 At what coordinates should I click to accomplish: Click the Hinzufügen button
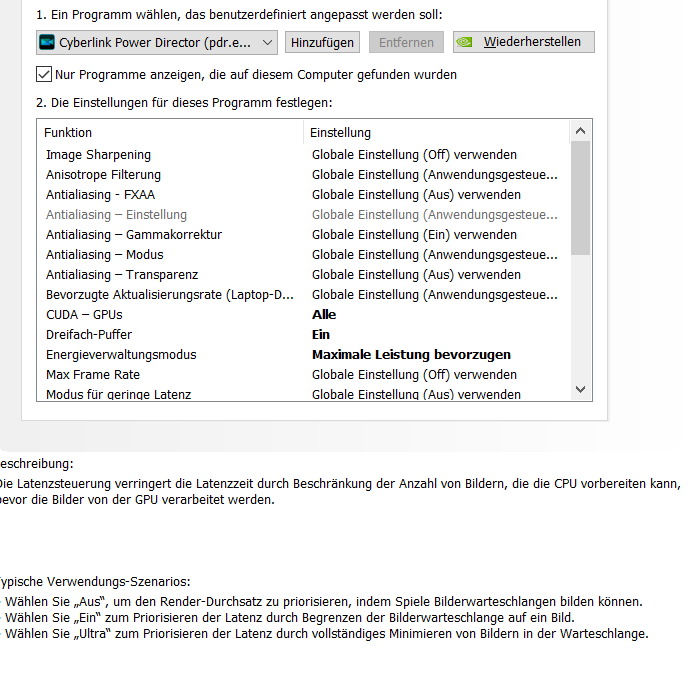coord(322,42)
